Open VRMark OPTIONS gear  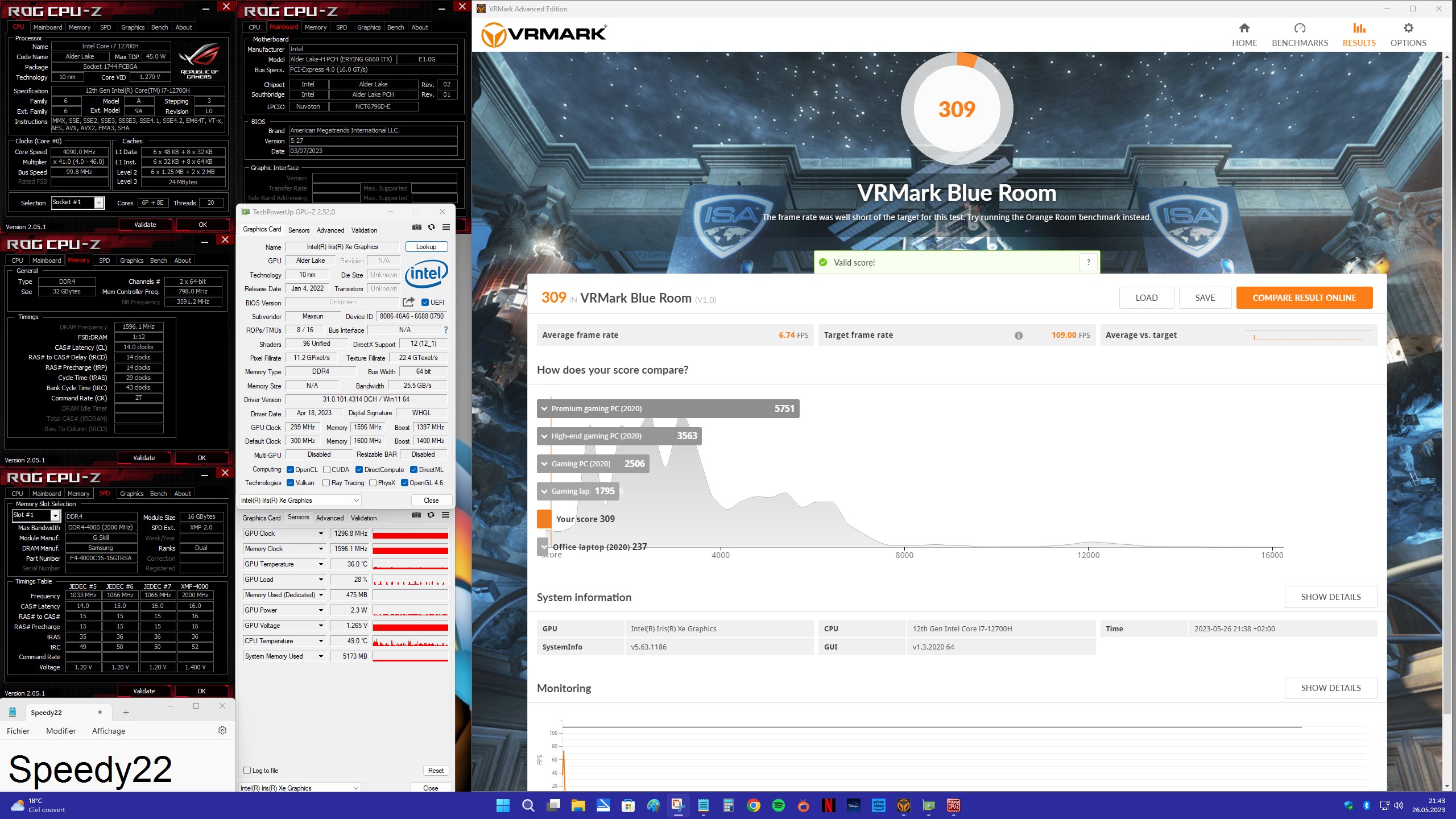click(x=1408, y=35)
